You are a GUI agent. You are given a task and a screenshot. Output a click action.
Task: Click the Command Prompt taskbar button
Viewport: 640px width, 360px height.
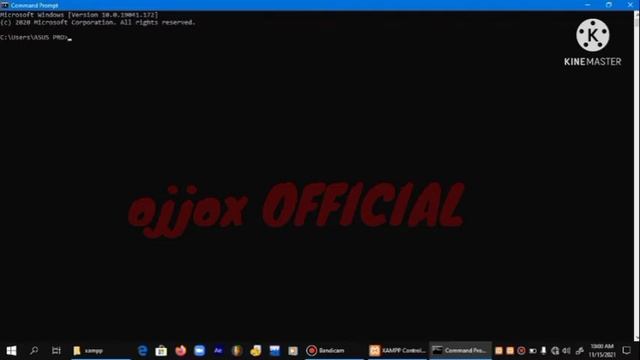[460, 350]
